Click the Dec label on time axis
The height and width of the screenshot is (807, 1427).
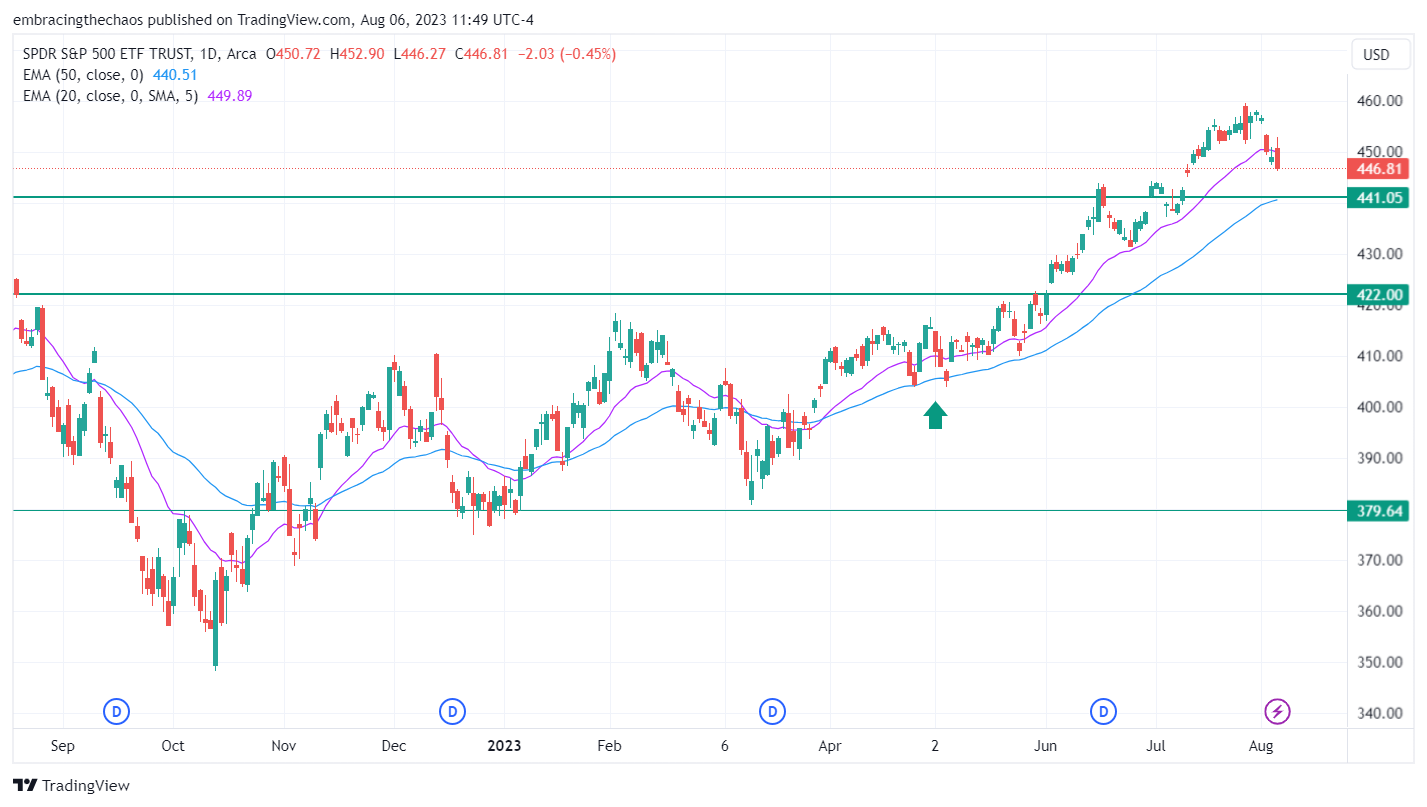[x=394, y=746]
